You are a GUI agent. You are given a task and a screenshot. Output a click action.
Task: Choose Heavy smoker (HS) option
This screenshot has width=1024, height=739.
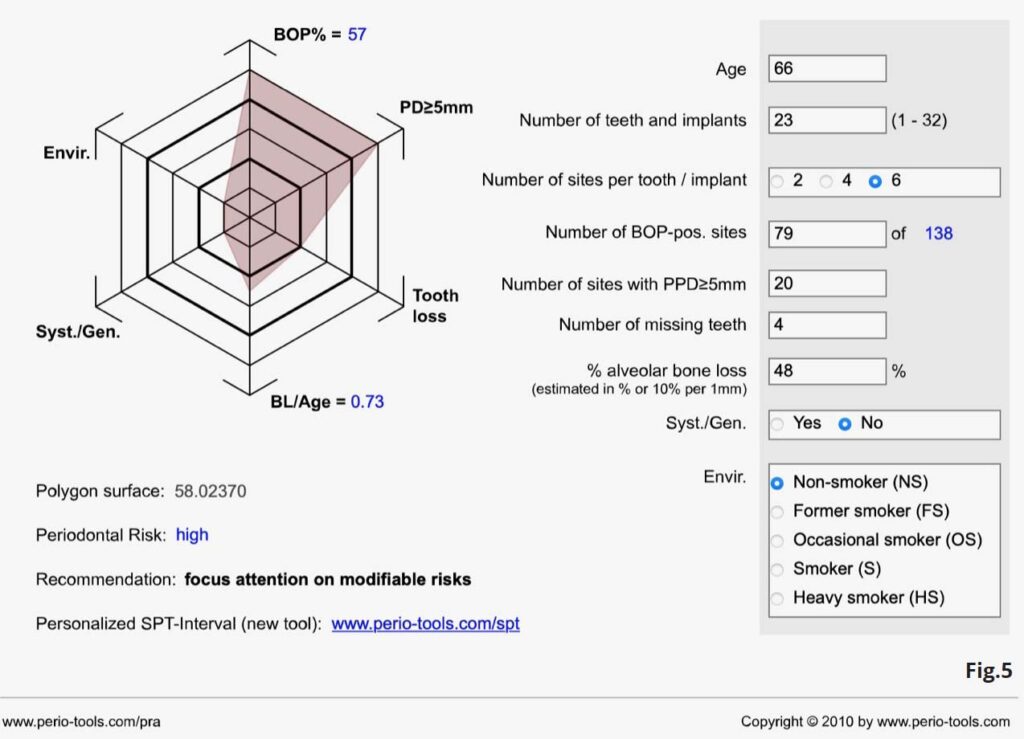777,598
